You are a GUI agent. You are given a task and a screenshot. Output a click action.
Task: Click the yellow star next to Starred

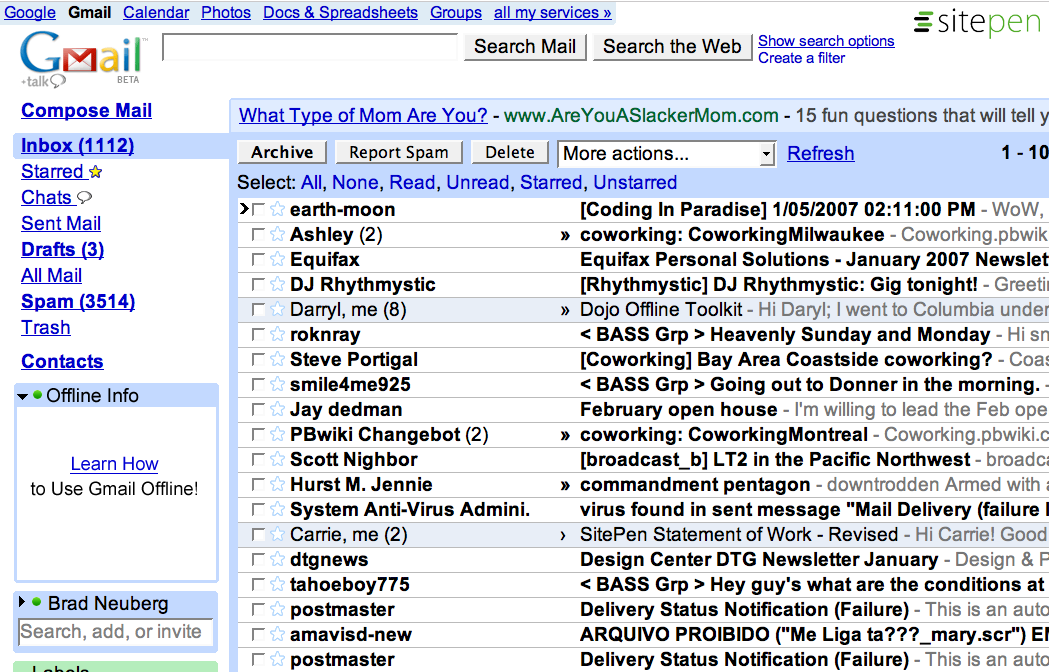point(96,172)
